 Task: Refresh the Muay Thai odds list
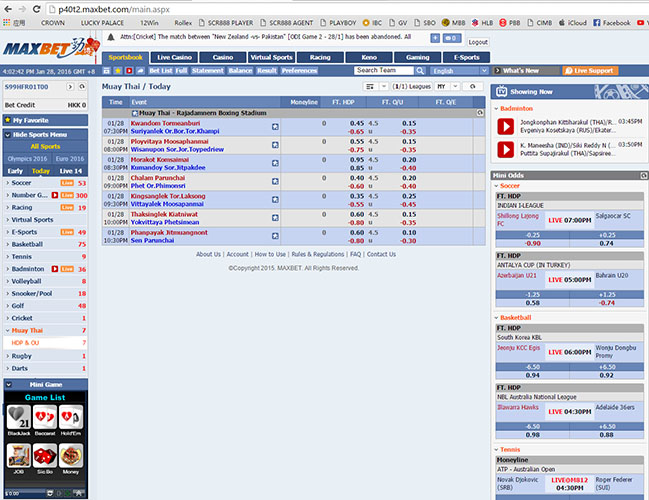tap(473, 87)
